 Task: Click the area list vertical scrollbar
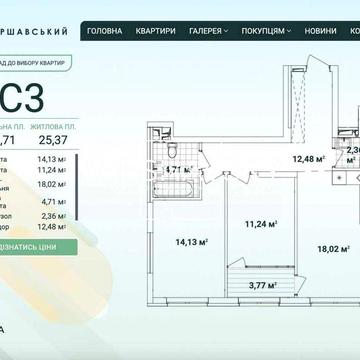click(x=77, y=187)
